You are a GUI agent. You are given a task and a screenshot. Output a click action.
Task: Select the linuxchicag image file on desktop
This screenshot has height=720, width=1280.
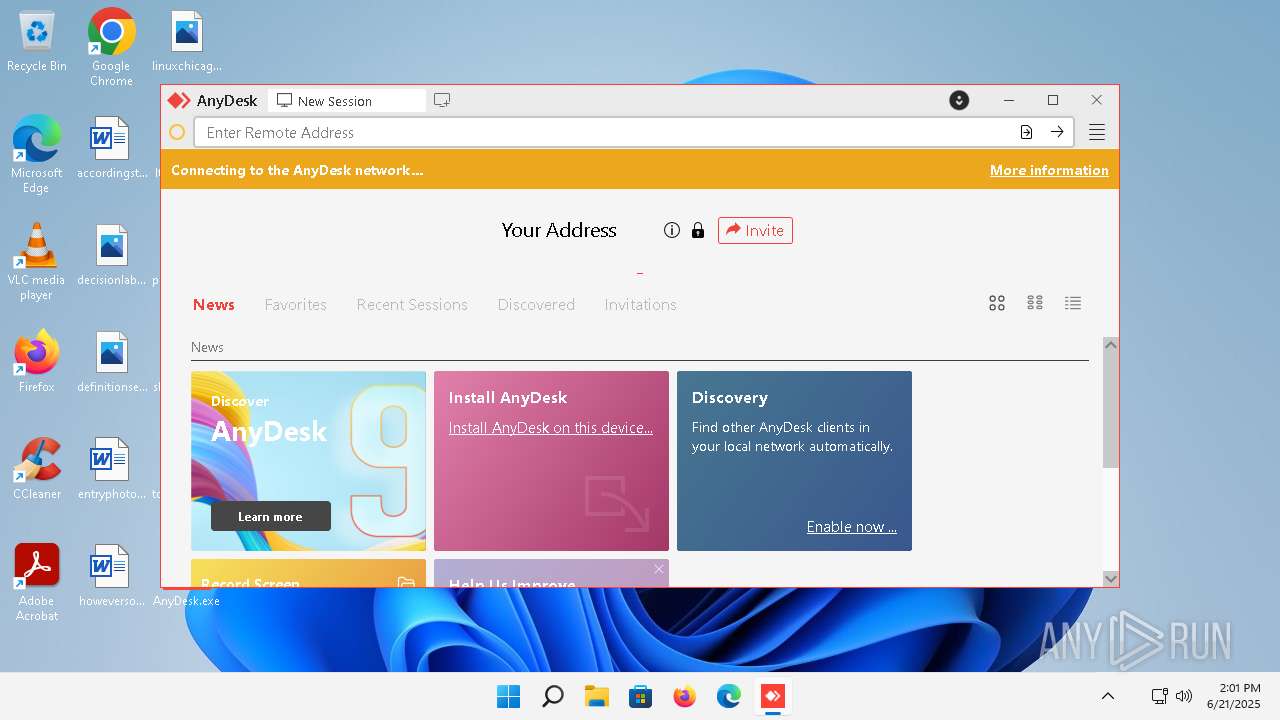pyautogui.click(x=187, y=42)
